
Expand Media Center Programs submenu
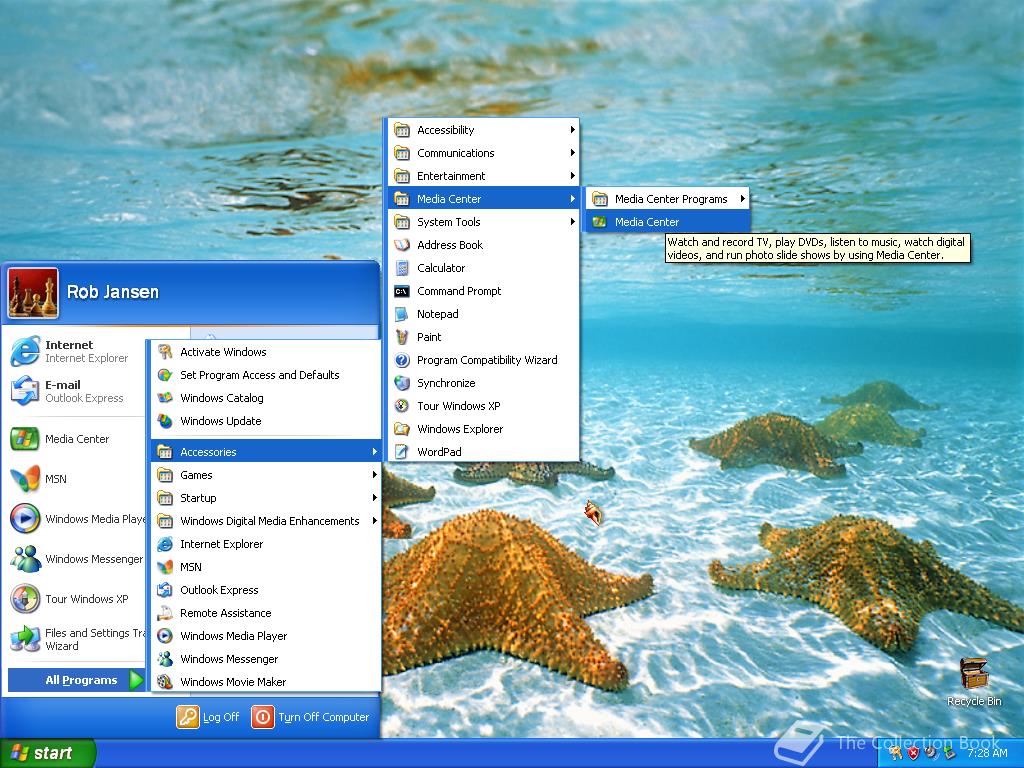667,199
